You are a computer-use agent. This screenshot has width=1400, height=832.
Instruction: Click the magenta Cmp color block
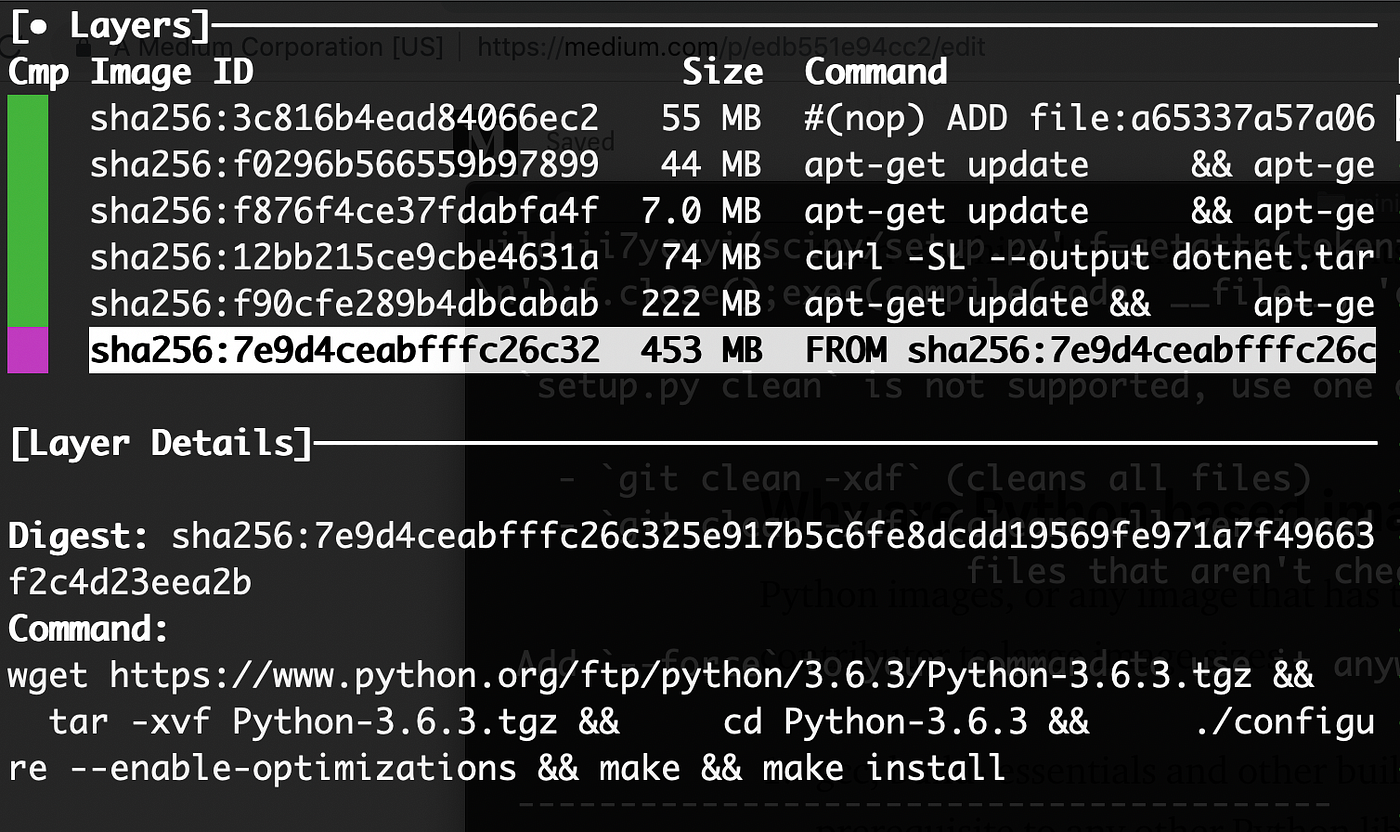(27, 351)
